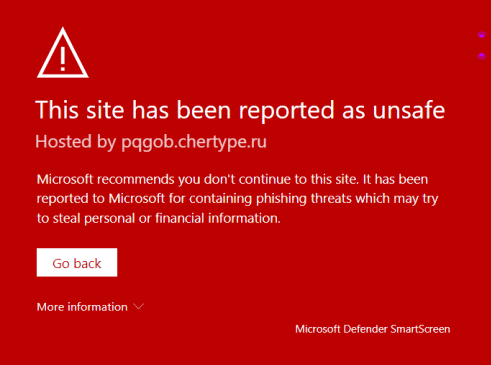Go back to the previous page

coord(77,262)
